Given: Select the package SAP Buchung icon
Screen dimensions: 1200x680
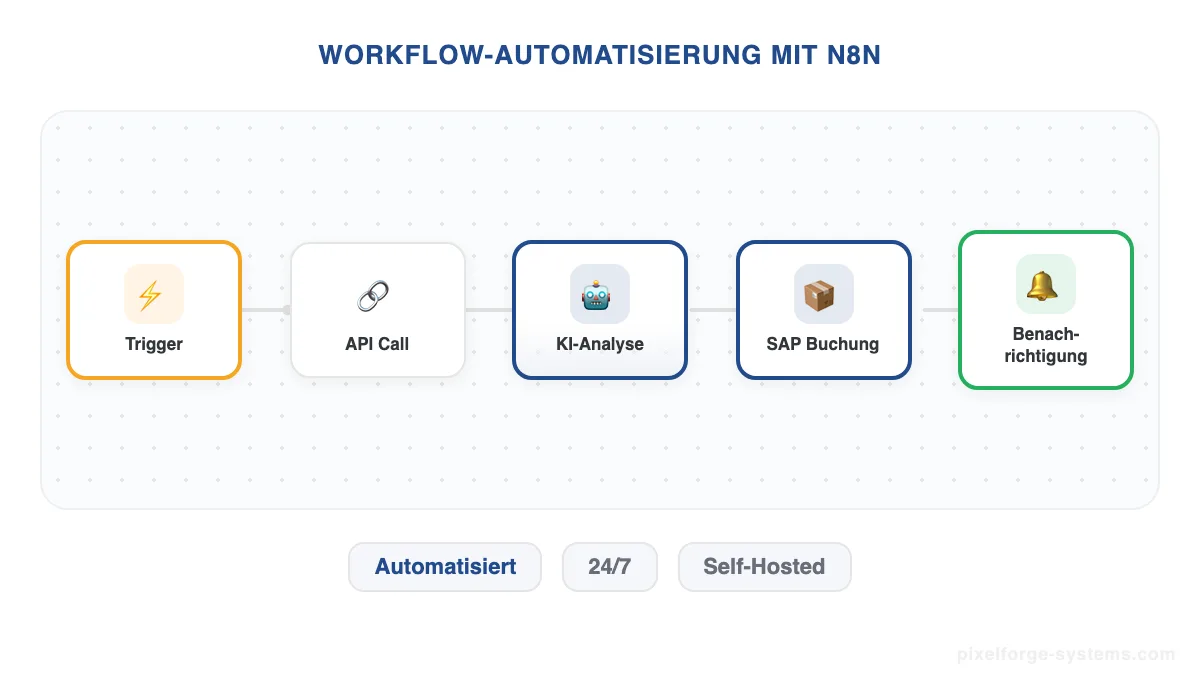Looking at the screenshot, I should coord(823,294).
